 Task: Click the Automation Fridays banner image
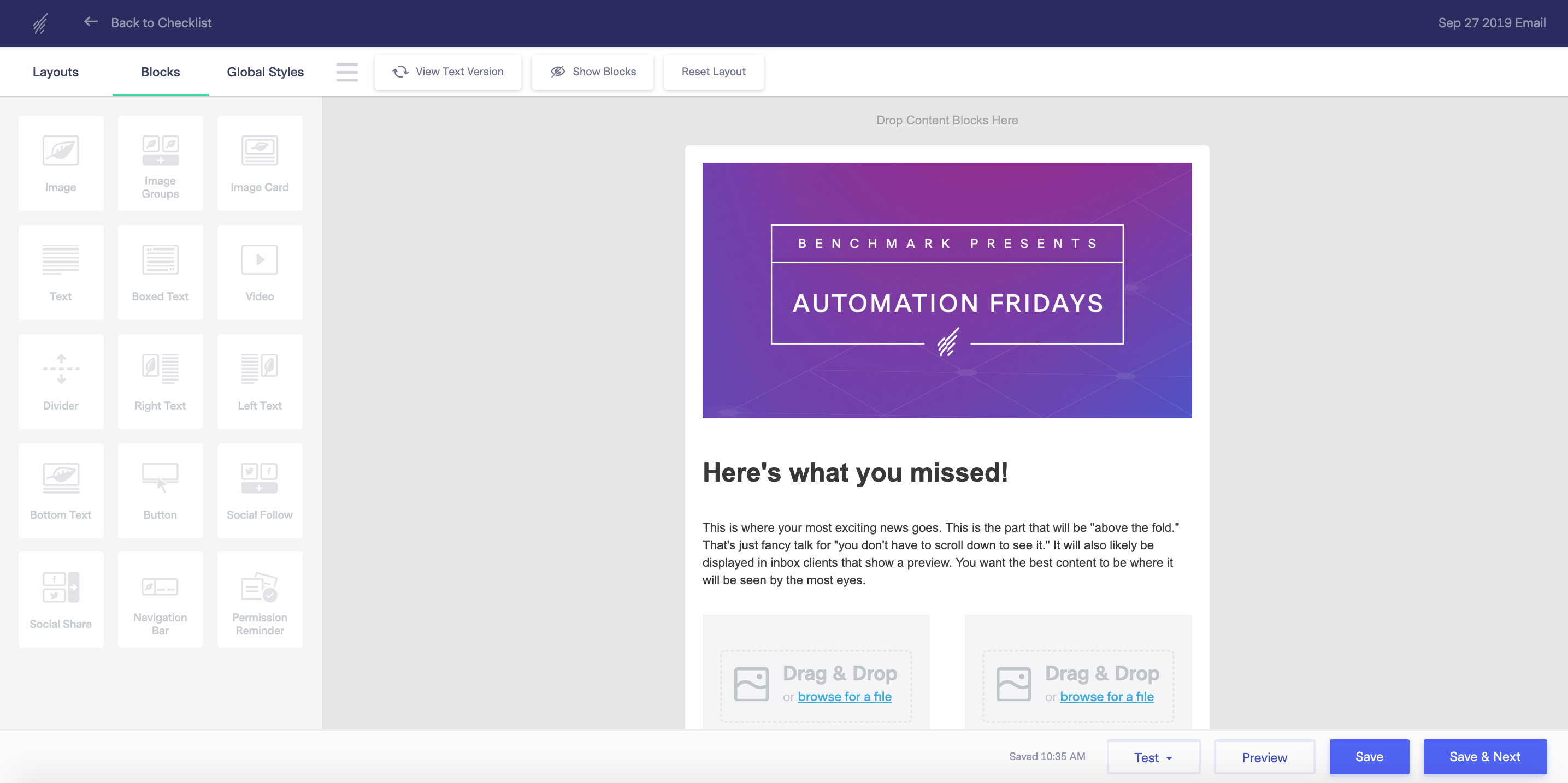pyautogui.click(x=946, y=290)
